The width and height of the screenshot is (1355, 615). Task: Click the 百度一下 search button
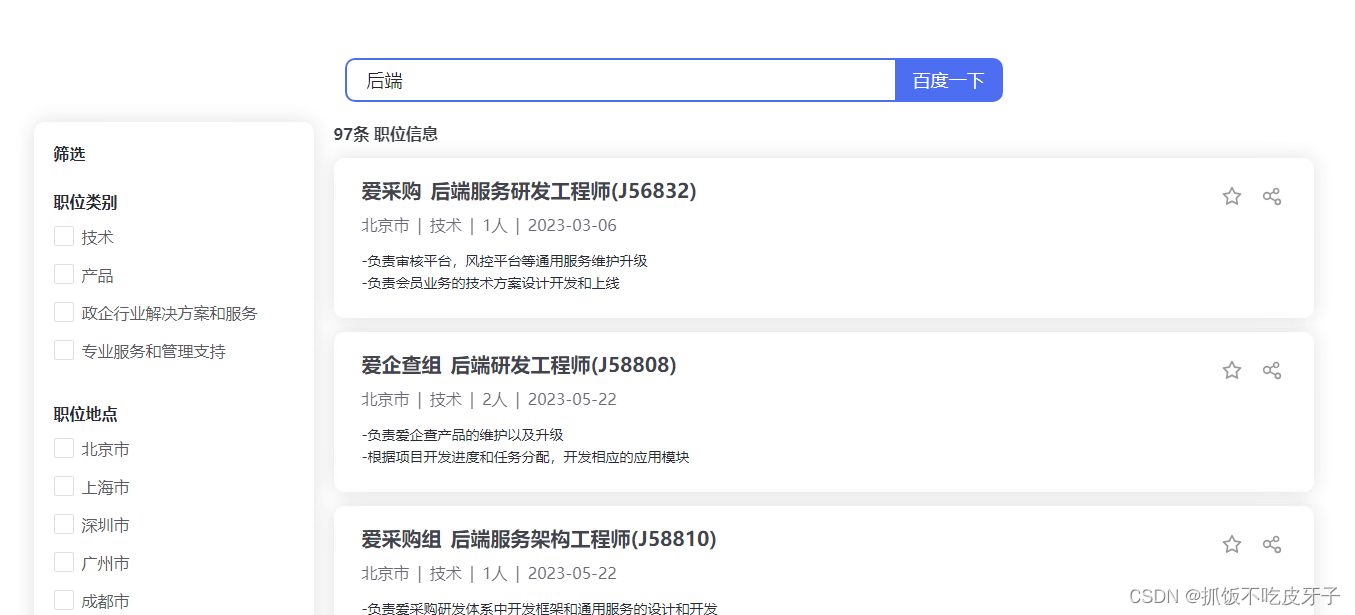click(949, 80)
